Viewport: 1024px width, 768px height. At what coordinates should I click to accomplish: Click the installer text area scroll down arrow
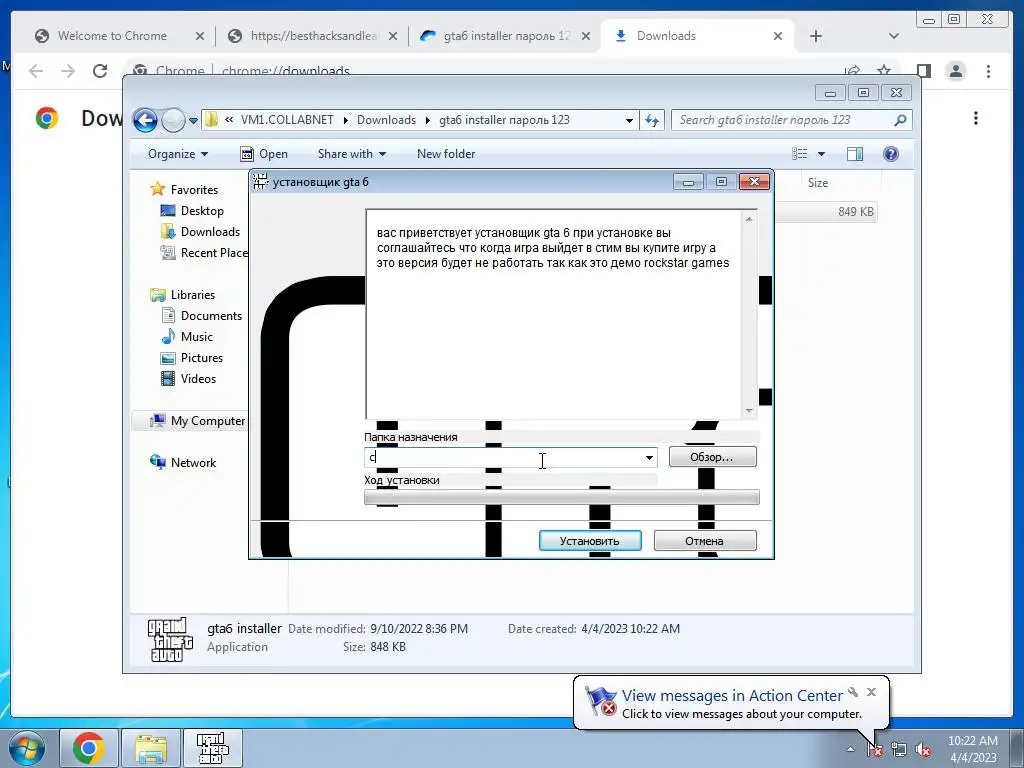click(x=749, y=411)
